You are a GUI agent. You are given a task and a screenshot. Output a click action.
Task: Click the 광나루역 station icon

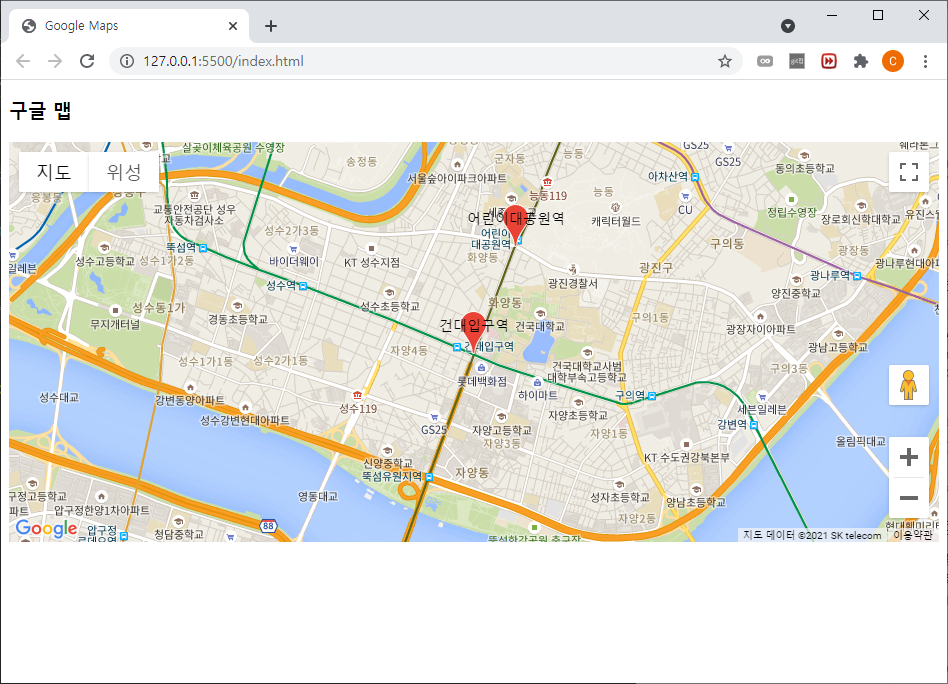point(857,276)
